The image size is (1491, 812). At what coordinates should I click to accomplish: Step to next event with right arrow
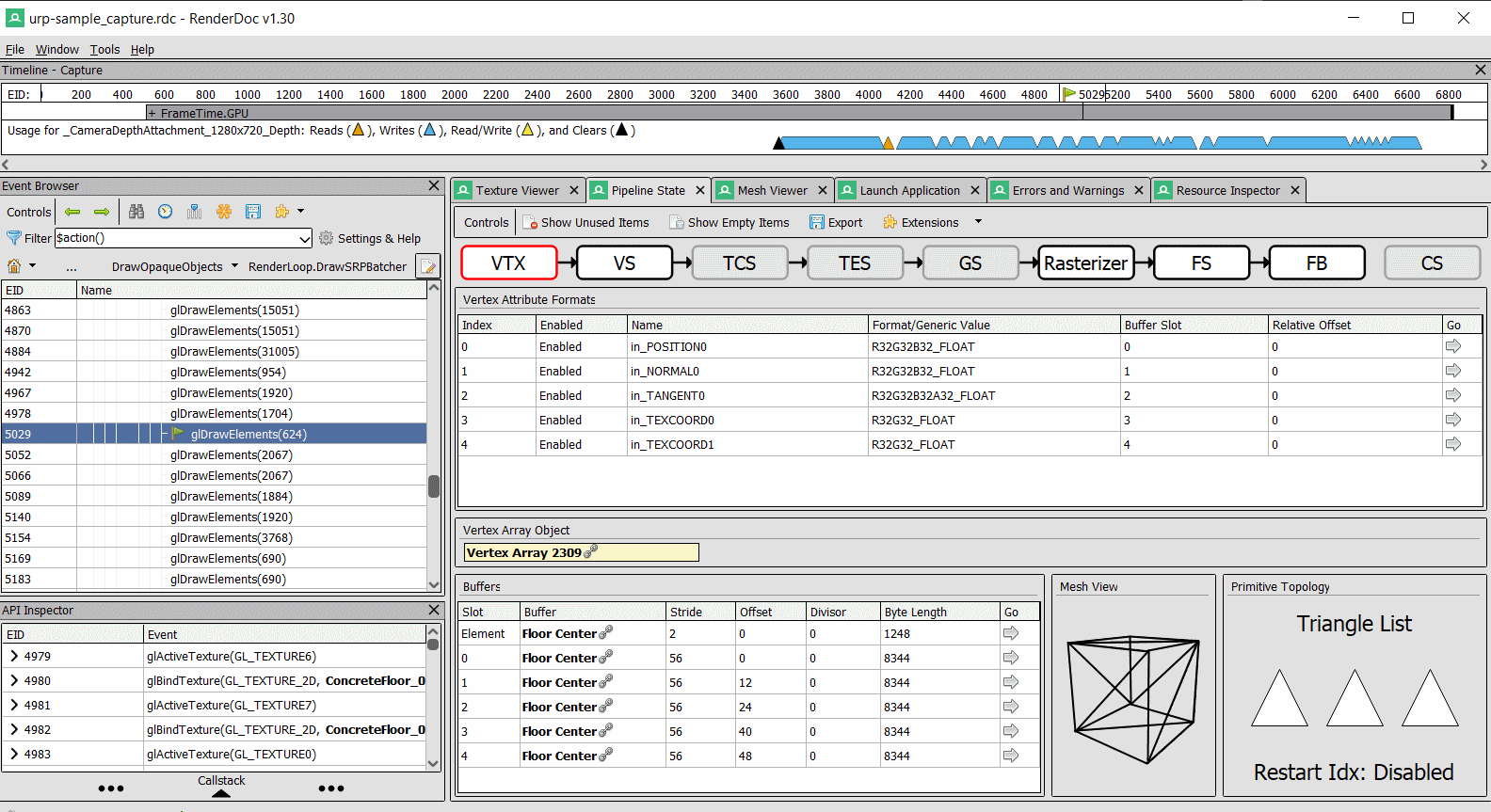point(102,212)
